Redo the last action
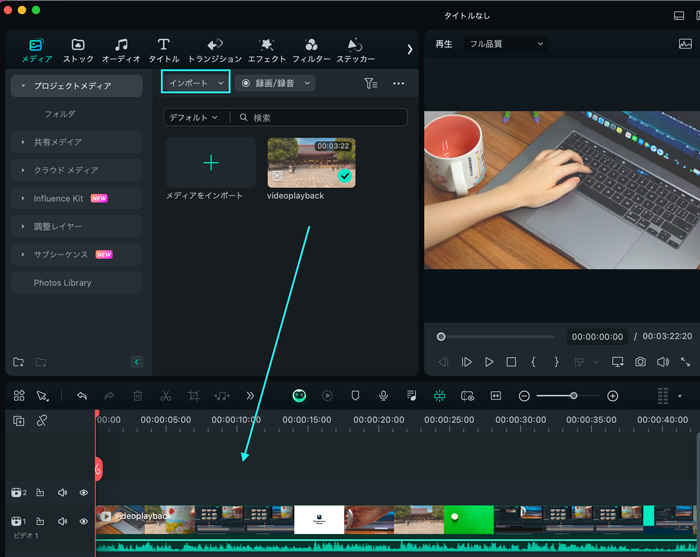Screen dimensions: 700x557 click(109, 395)
